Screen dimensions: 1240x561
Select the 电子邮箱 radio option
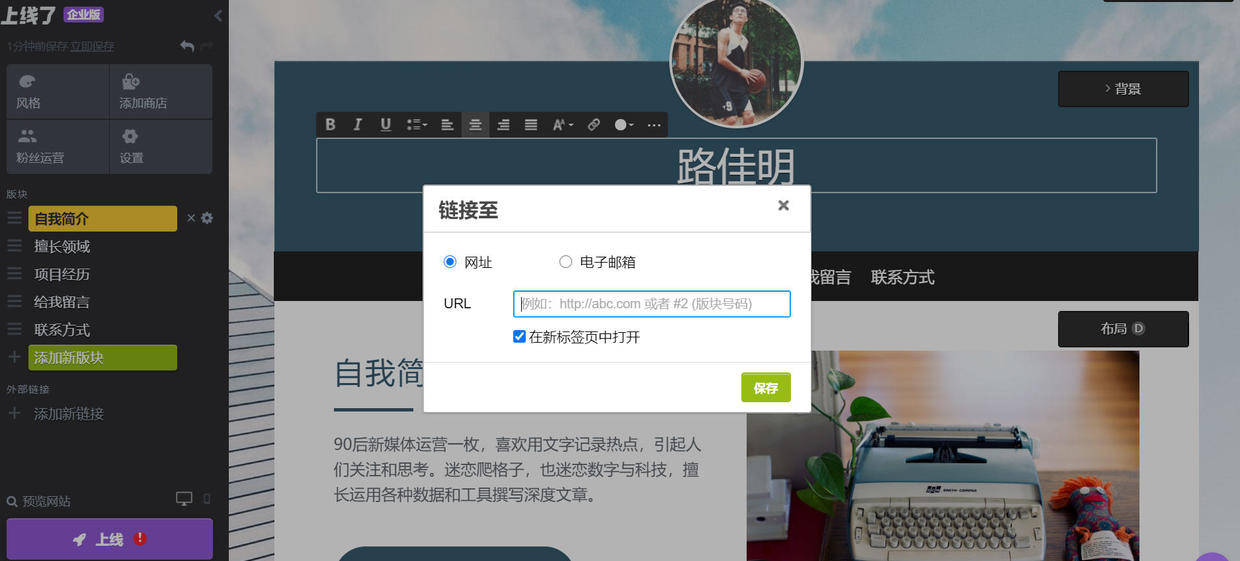click(x=566, y=262)
